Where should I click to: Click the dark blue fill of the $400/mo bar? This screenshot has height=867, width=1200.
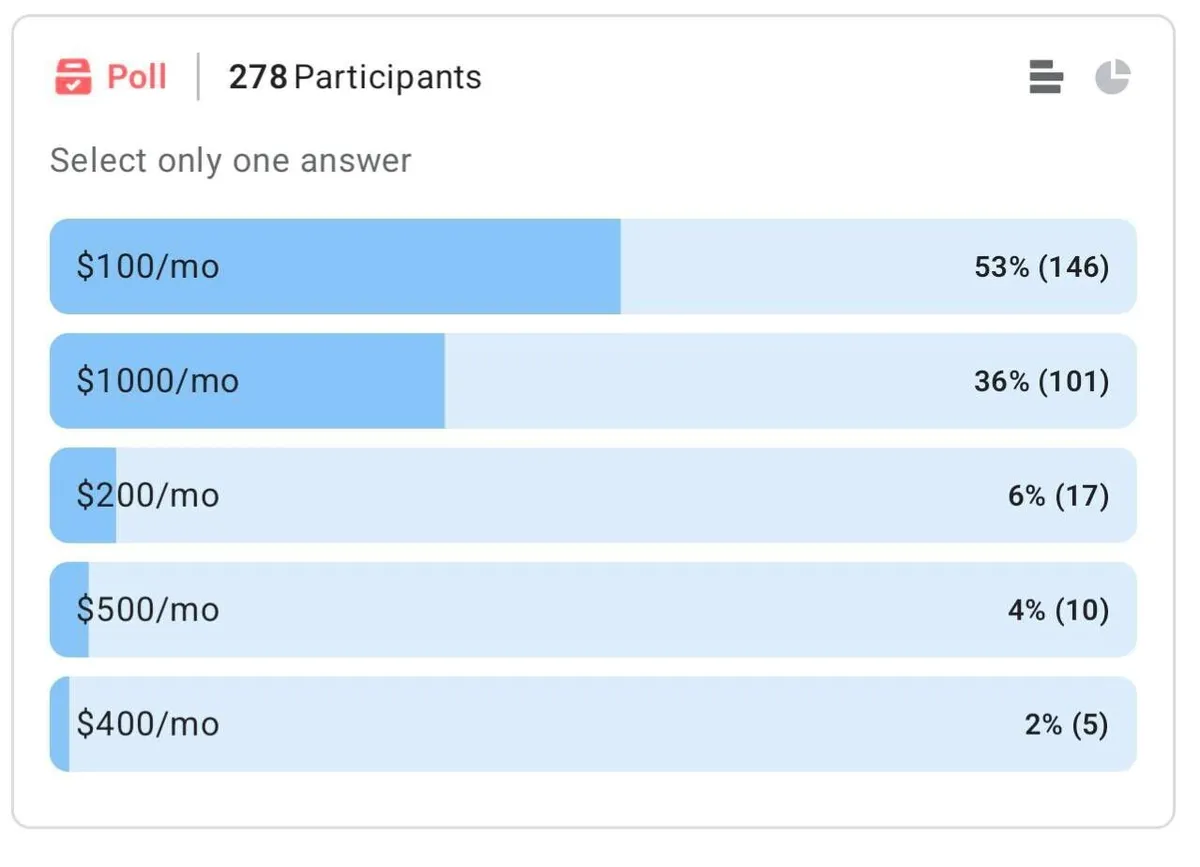tap(60, 724)
